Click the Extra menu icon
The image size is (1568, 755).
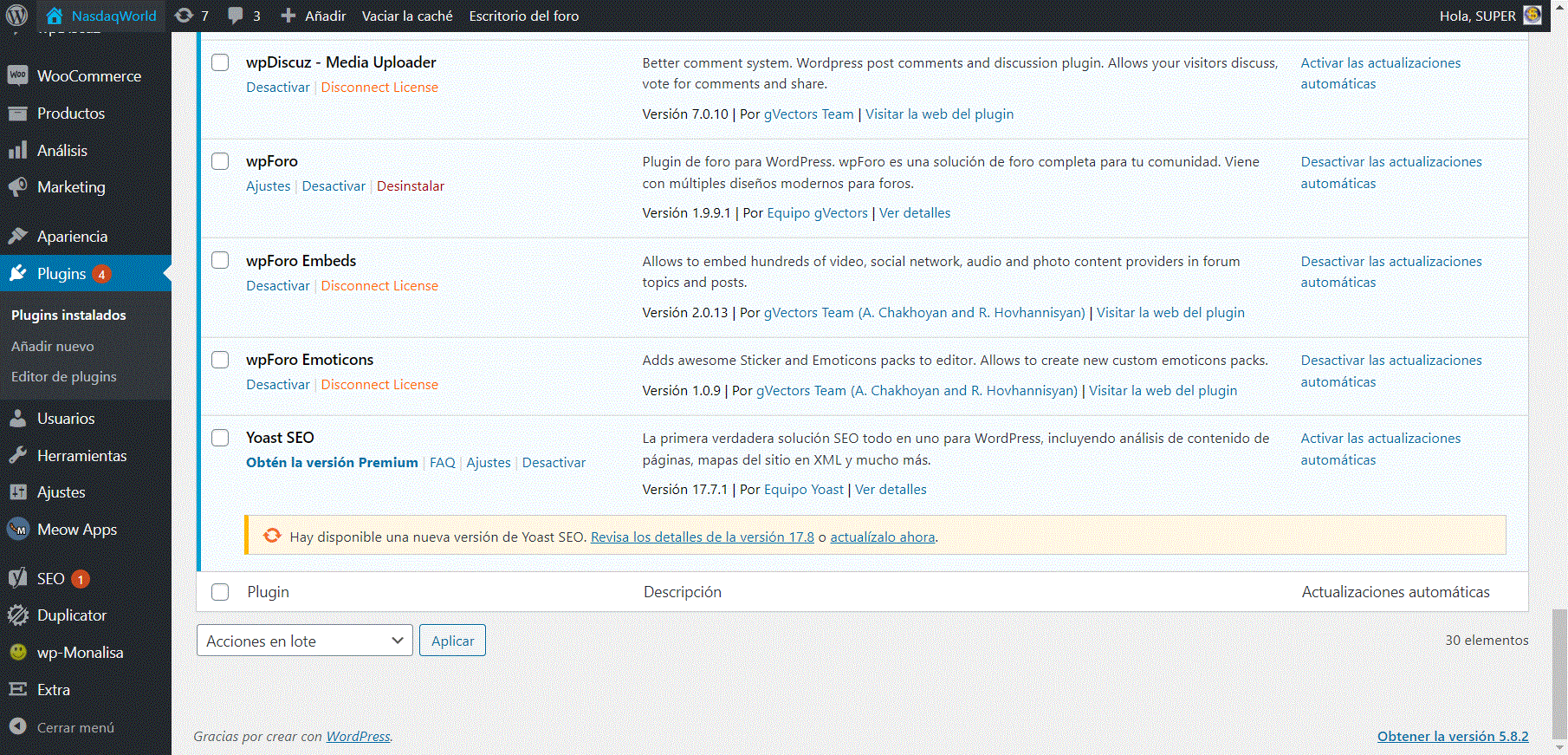coord(17,689)
